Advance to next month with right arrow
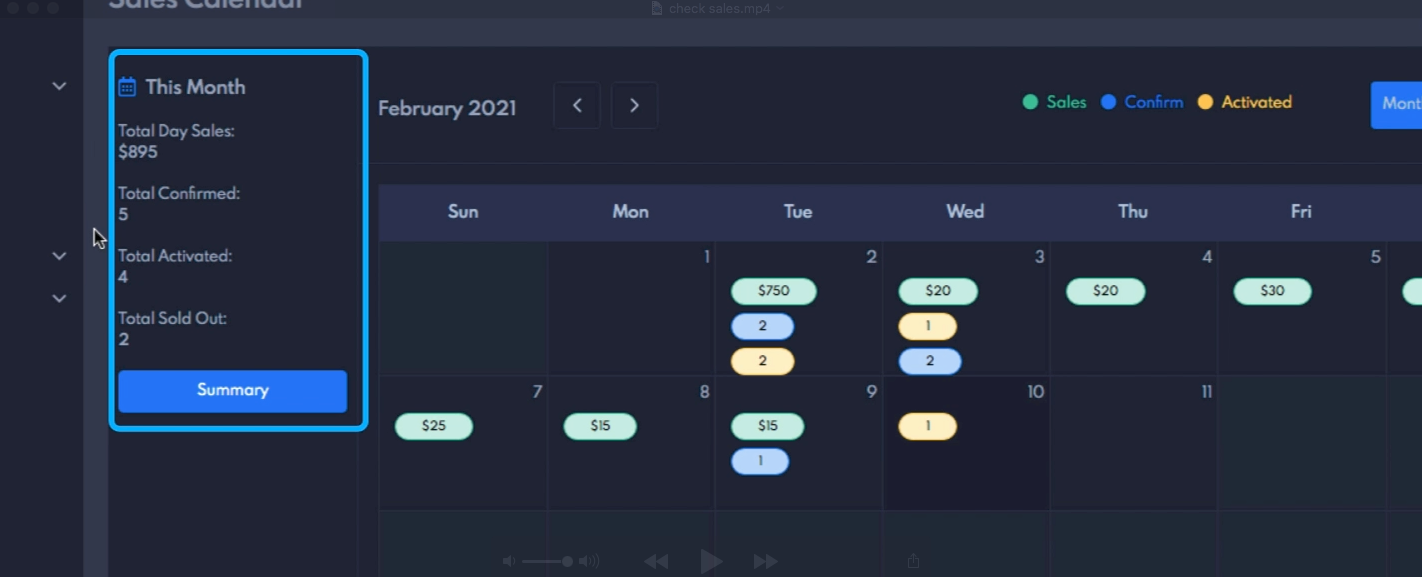 634,105
